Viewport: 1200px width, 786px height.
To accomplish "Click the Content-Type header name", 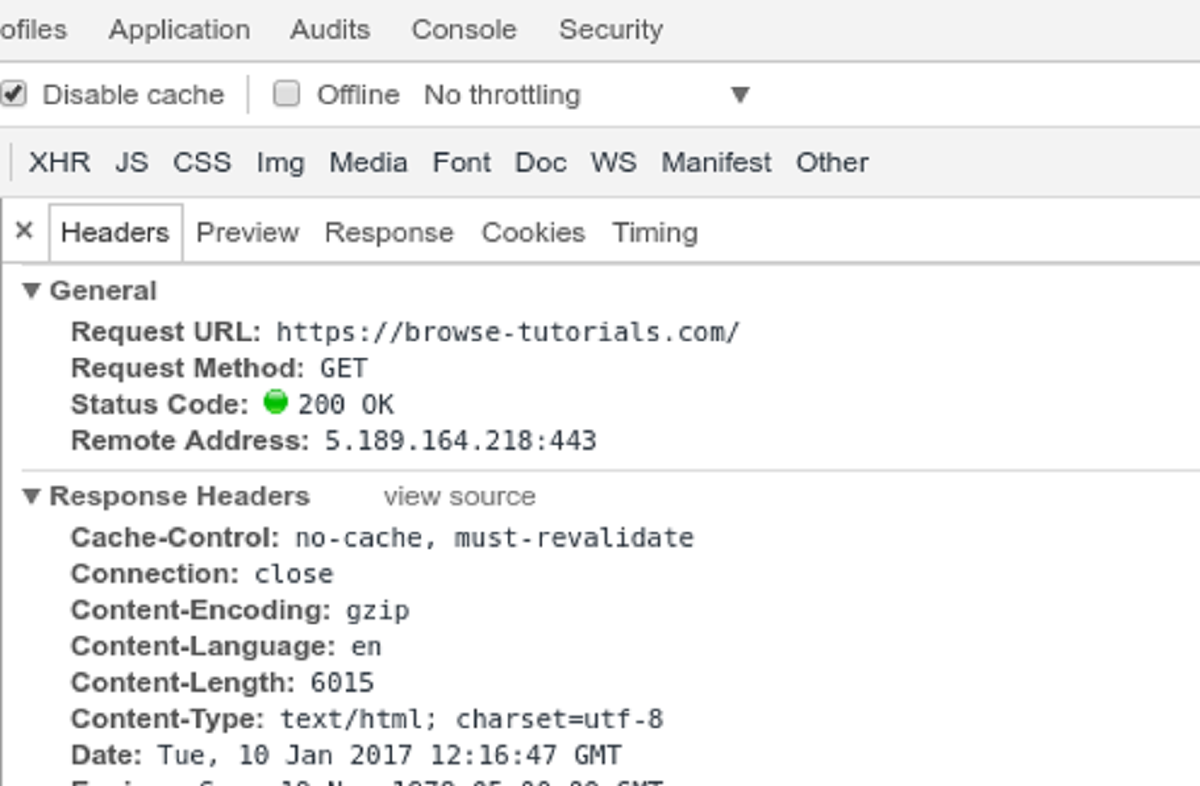I will pyautogui.click(x=168, y=719).
